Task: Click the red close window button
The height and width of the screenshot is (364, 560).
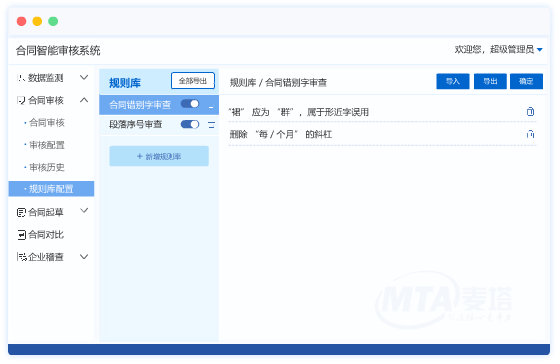Action: click(22, 21)
